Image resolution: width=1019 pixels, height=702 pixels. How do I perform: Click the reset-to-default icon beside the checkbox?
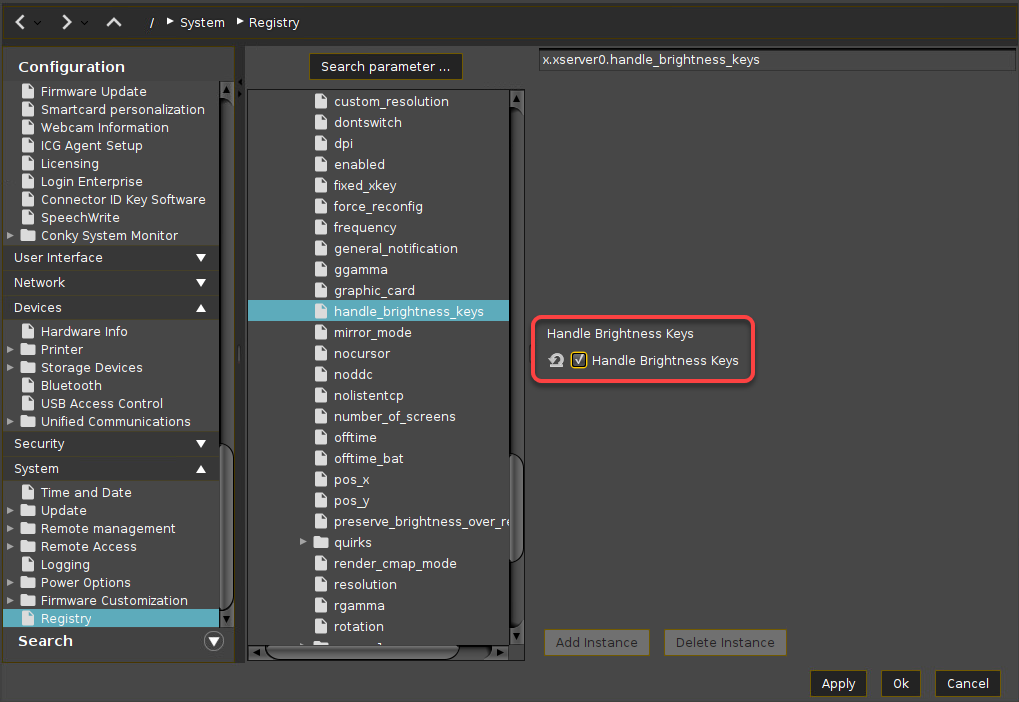[x=556, y=360]
